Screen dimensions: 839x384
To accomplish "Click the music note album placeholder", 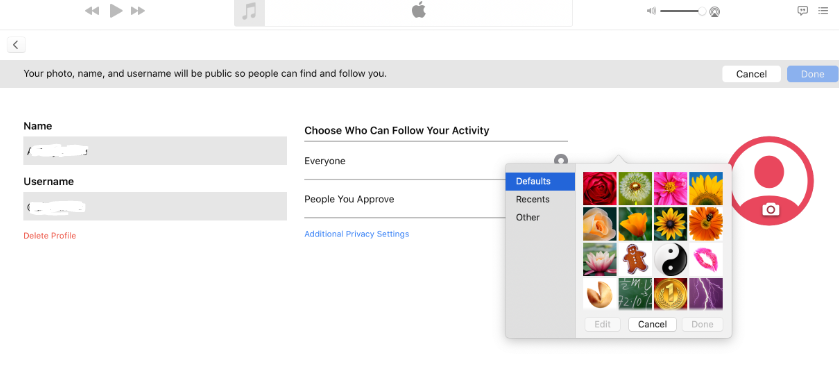I will point(249,12).
